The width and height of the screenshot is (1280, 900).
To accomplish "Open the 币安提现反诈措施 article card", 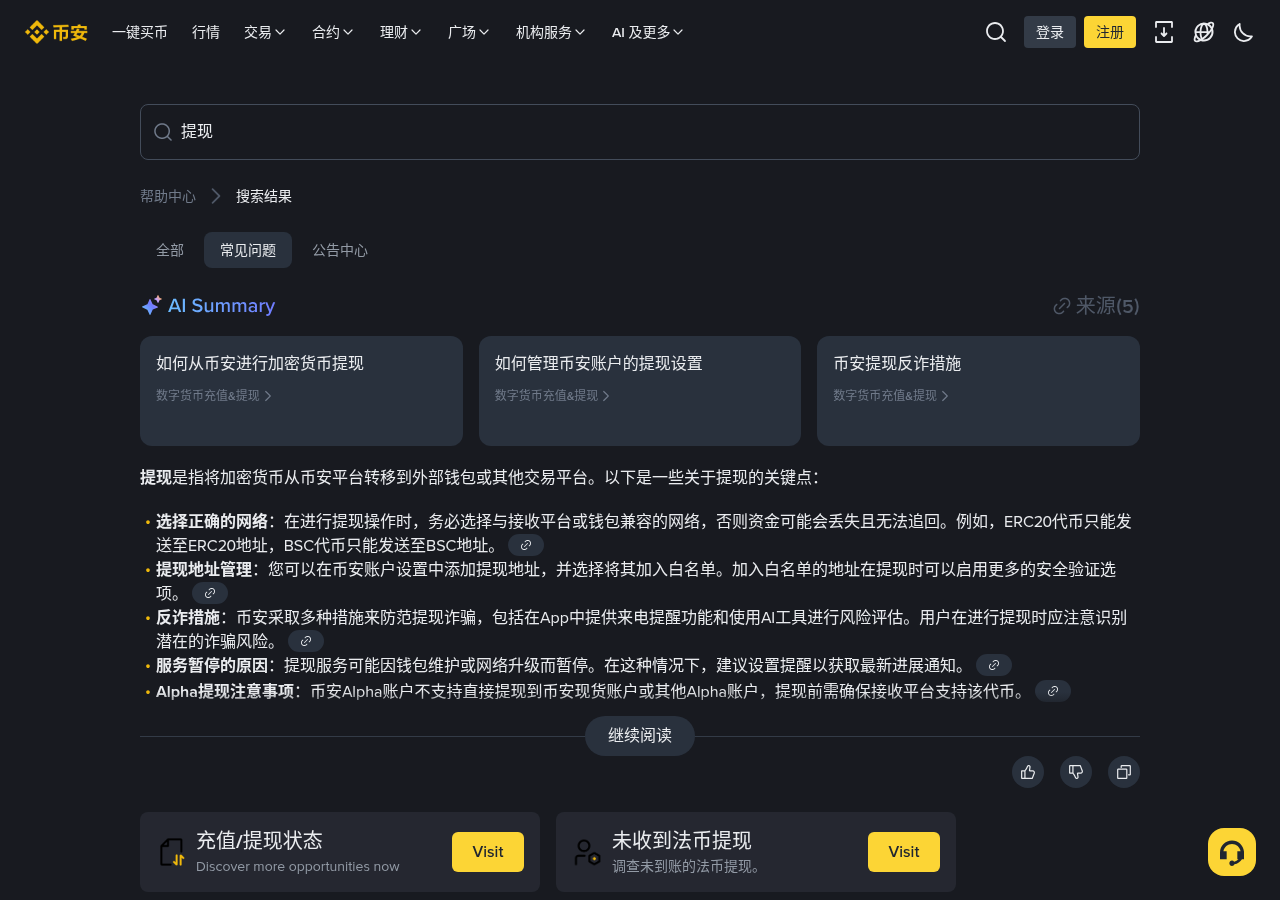I will tap(978, 391).
